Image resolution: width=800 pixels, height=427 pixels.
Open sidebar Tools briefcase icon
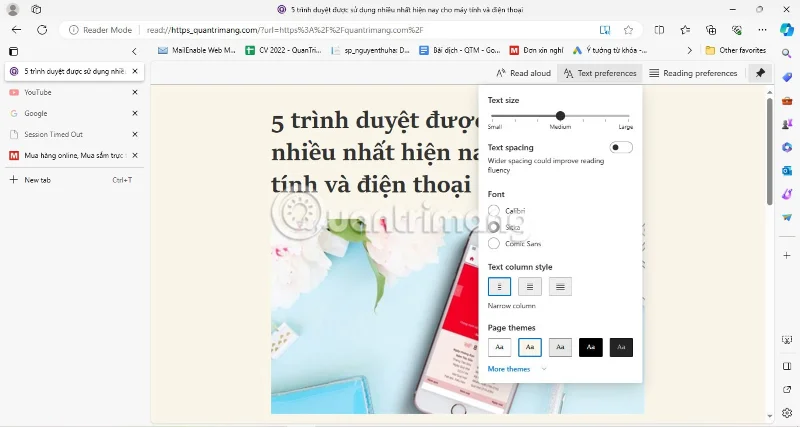pyautogui.click(x=787, y=101)
